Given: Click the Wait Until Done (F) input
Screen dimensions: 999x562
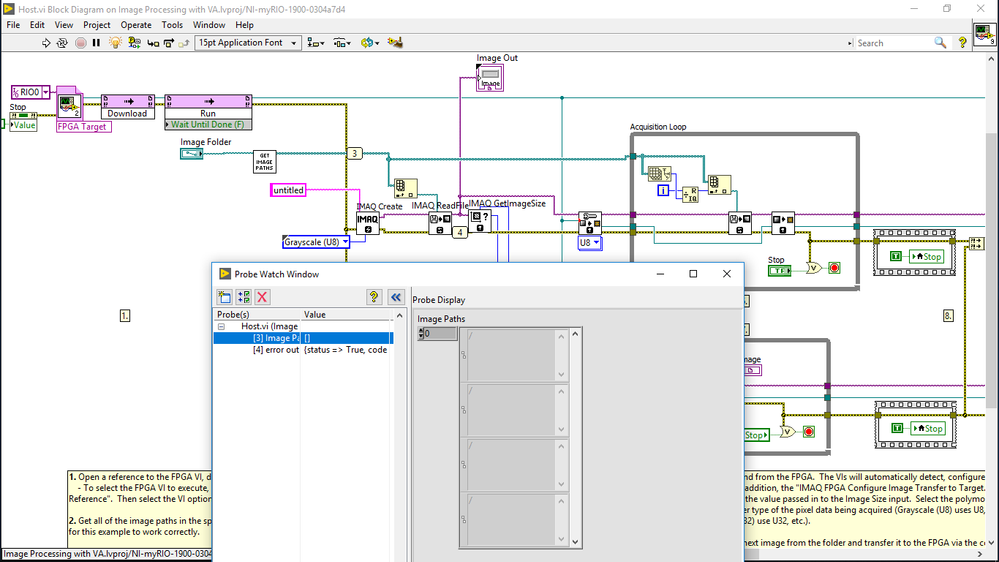Looking at the screenshot, I should pyautogui.click(x=208, y=125).
